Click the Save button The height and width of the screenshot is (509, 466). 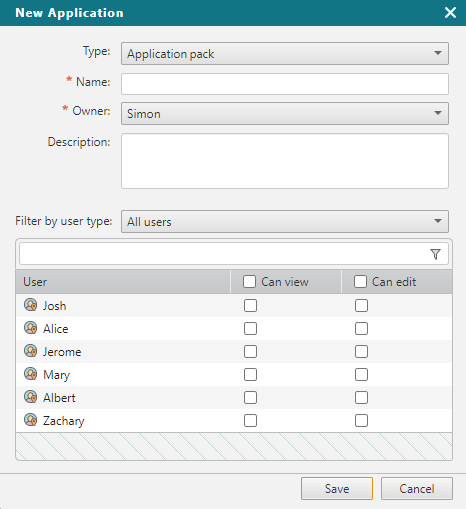tap(337, 489)
